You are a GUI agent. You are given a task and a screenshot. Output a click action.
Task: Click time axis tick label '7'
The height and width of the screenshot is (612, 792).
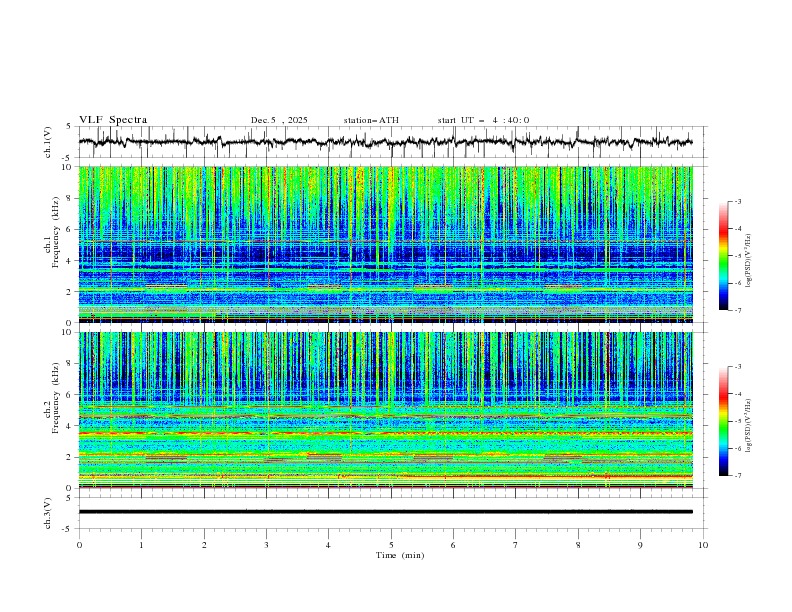(x=516, y=545)
